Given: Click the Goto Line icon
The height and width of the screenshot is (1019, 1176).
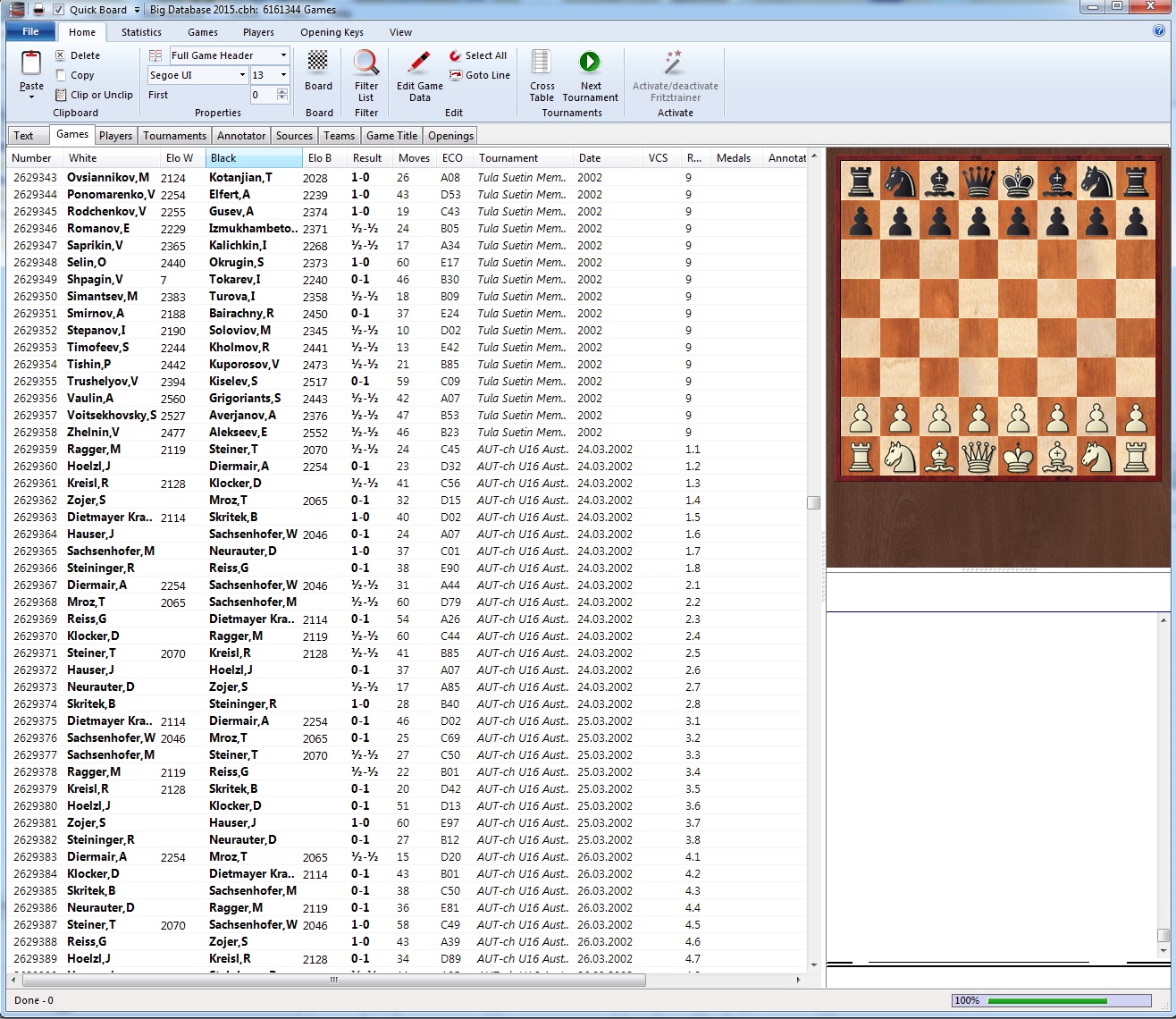Looking at the screenshot, I should [458, 75].
